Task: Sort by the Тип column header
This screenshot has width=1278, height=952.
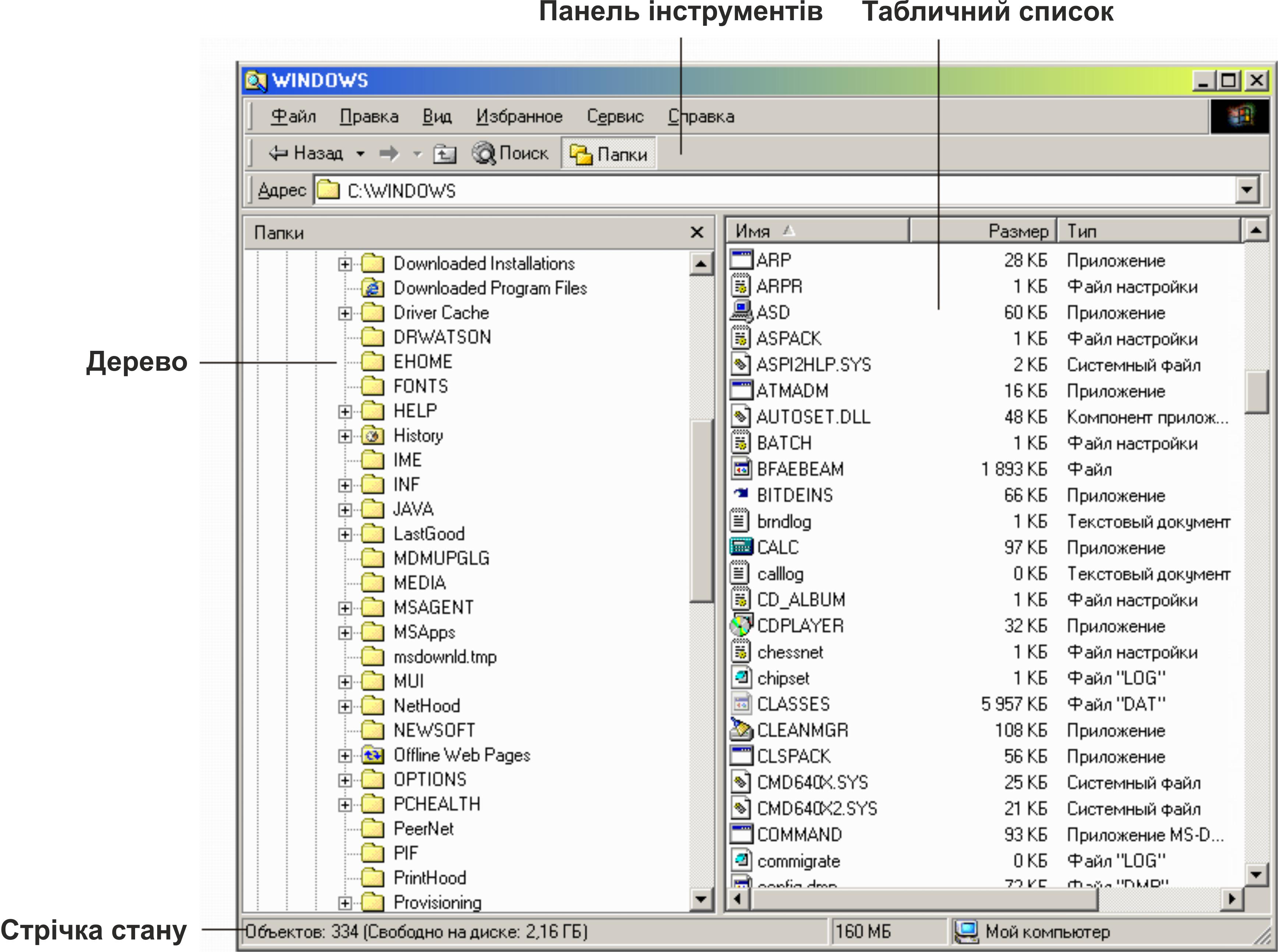Action: point(1148,231)
